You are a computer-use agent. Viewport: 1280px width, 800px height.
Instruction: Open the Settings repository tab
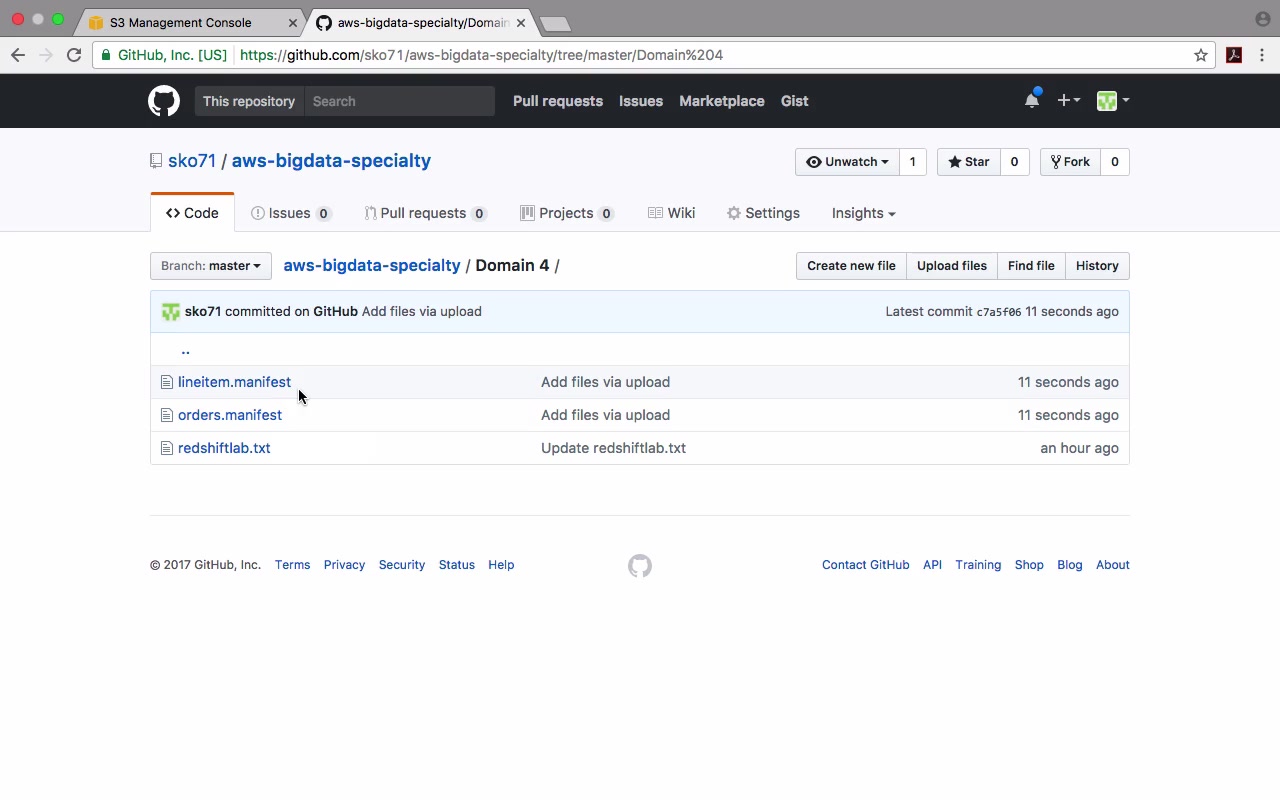click(x=763, y=213)
